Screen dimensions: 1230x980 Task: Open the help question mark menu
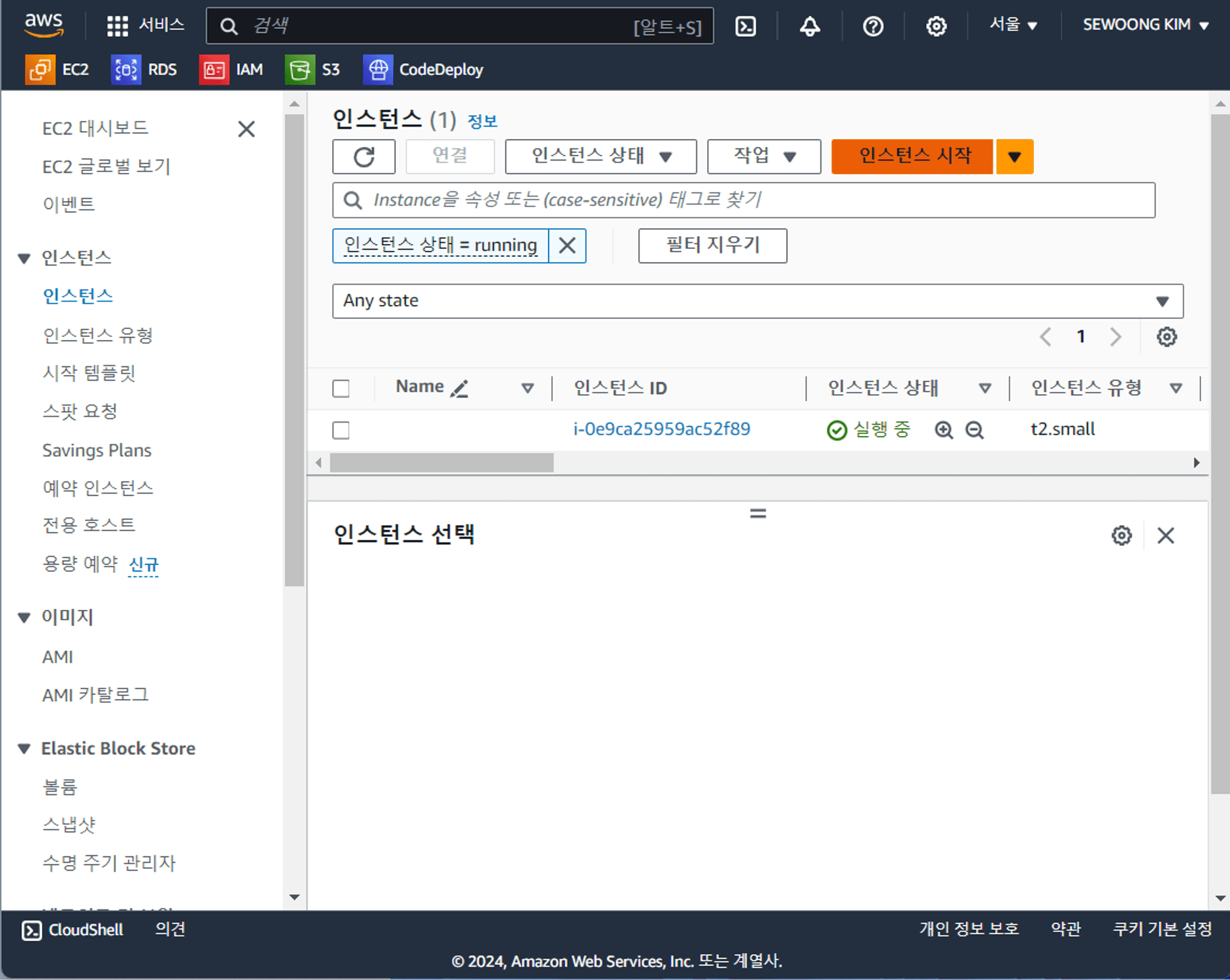tap(873, 26)
